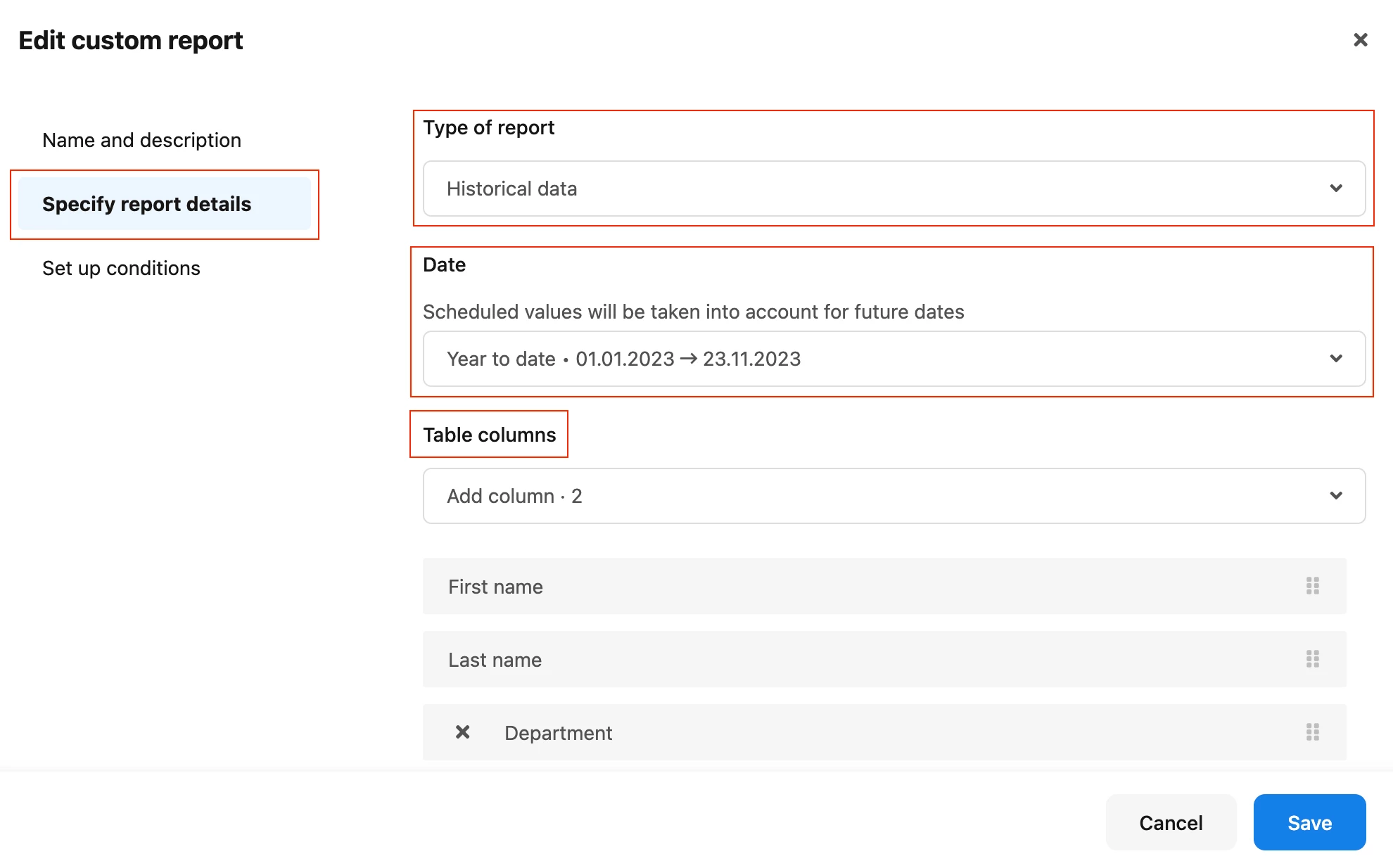The width and height of the screenshot is (1393, 868).
Task: Remove the Department column
Action: point(462,732)
